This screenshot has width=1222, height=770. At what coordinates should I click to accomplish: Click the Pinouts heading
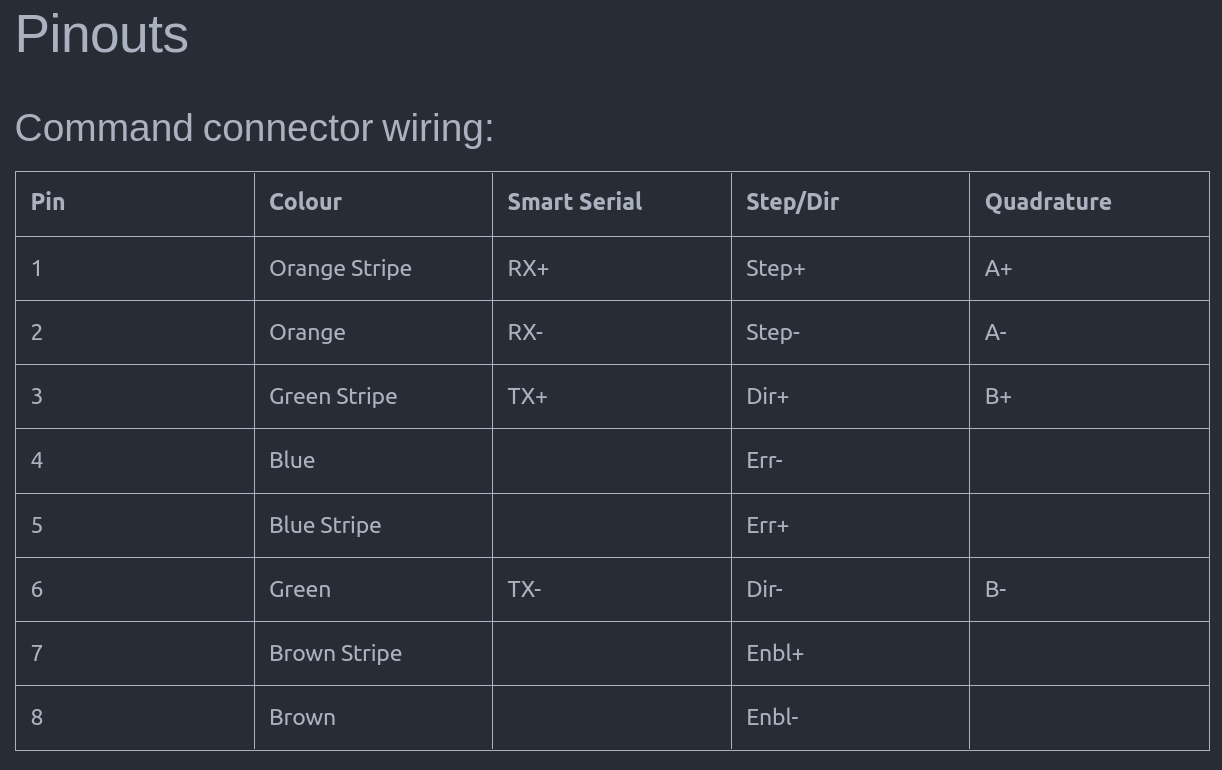[x=102, y=35]
